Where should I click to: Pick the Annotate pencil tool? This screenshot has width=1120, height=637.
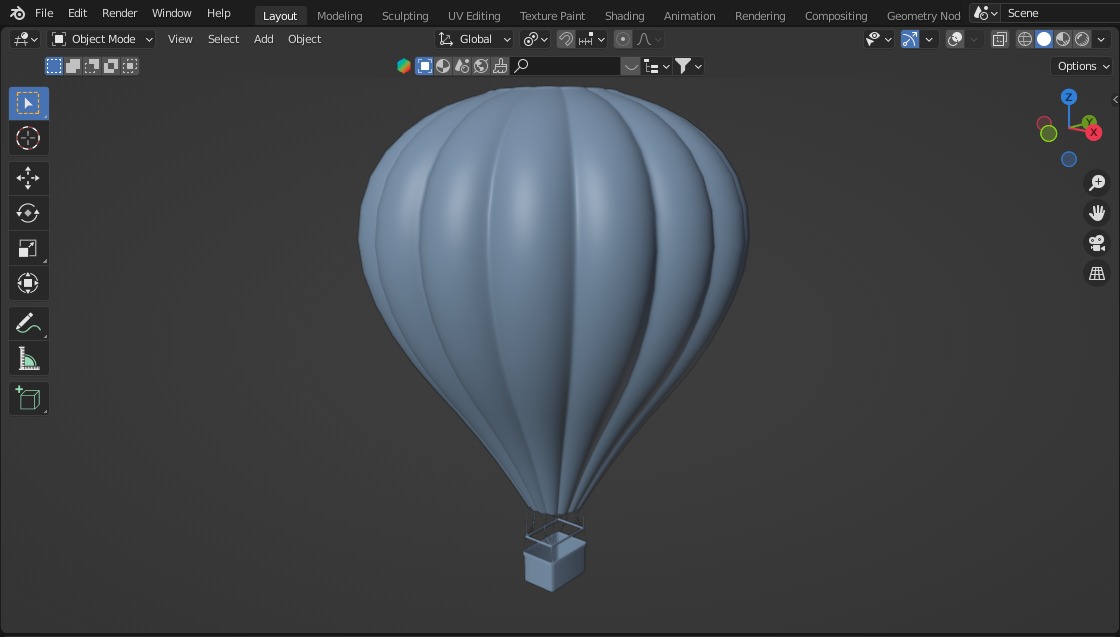click(29, 323)
